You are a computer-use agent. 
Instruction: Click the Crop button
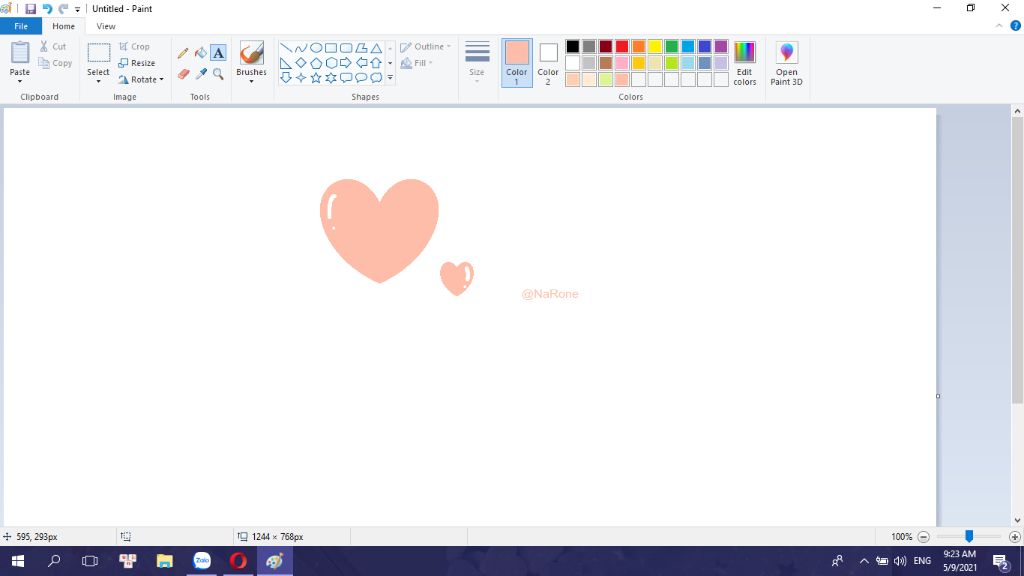click(135, 46)
